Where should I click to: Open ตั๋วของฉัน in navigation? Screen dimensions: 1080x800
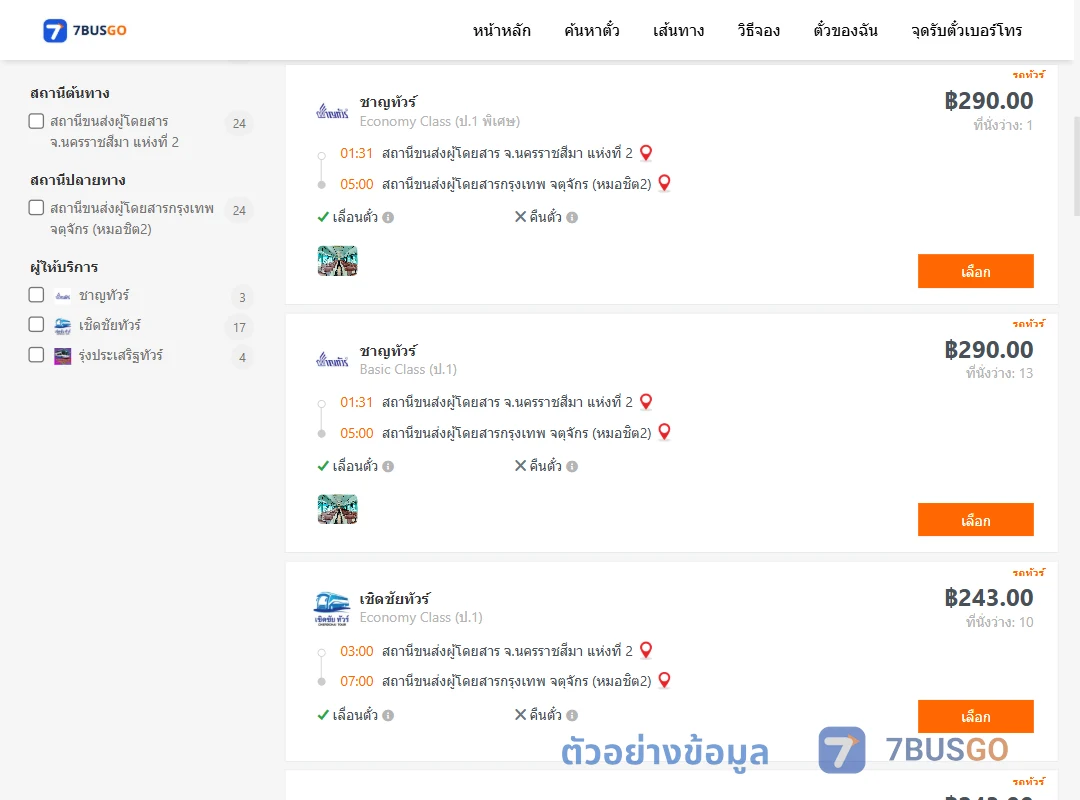coord(845,30)
